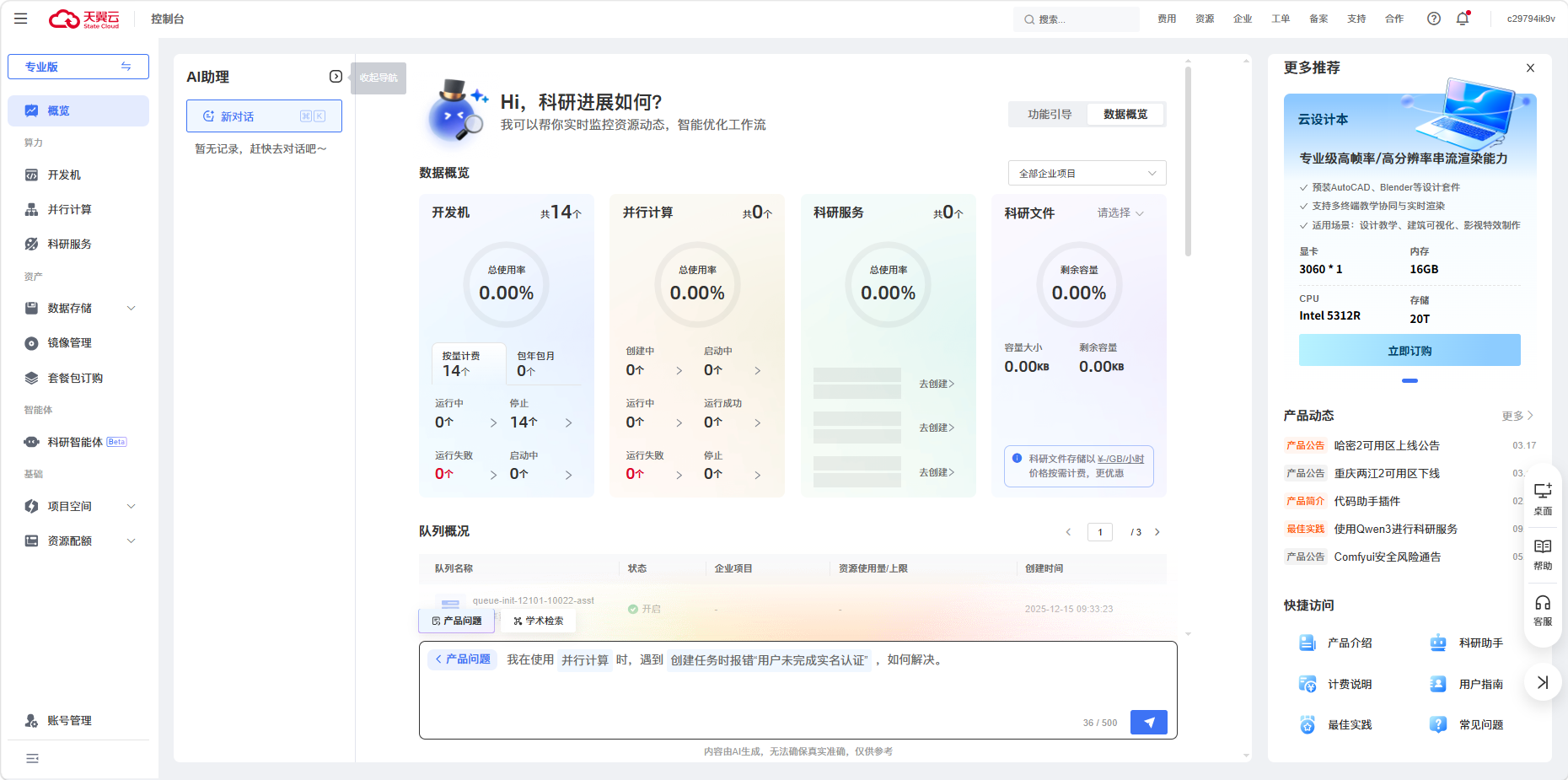Screen dimensions: 1568x780
Task: Open 桌面 desktop floating icon
Action: [1543, 498]
